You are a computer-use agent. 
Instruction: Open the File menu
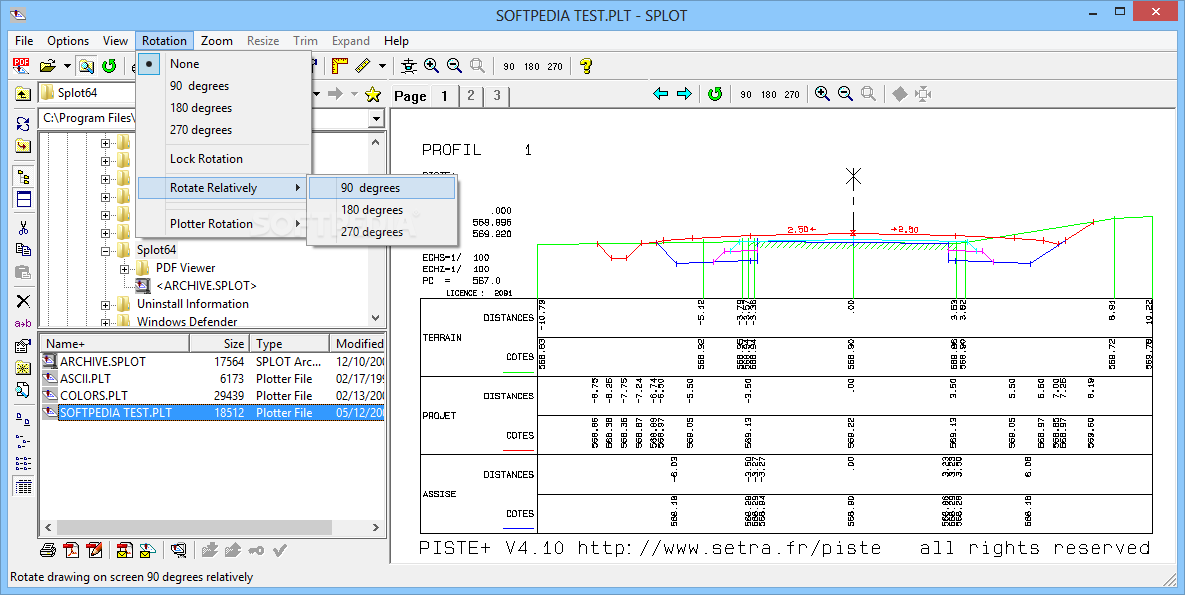pos(24,41)
